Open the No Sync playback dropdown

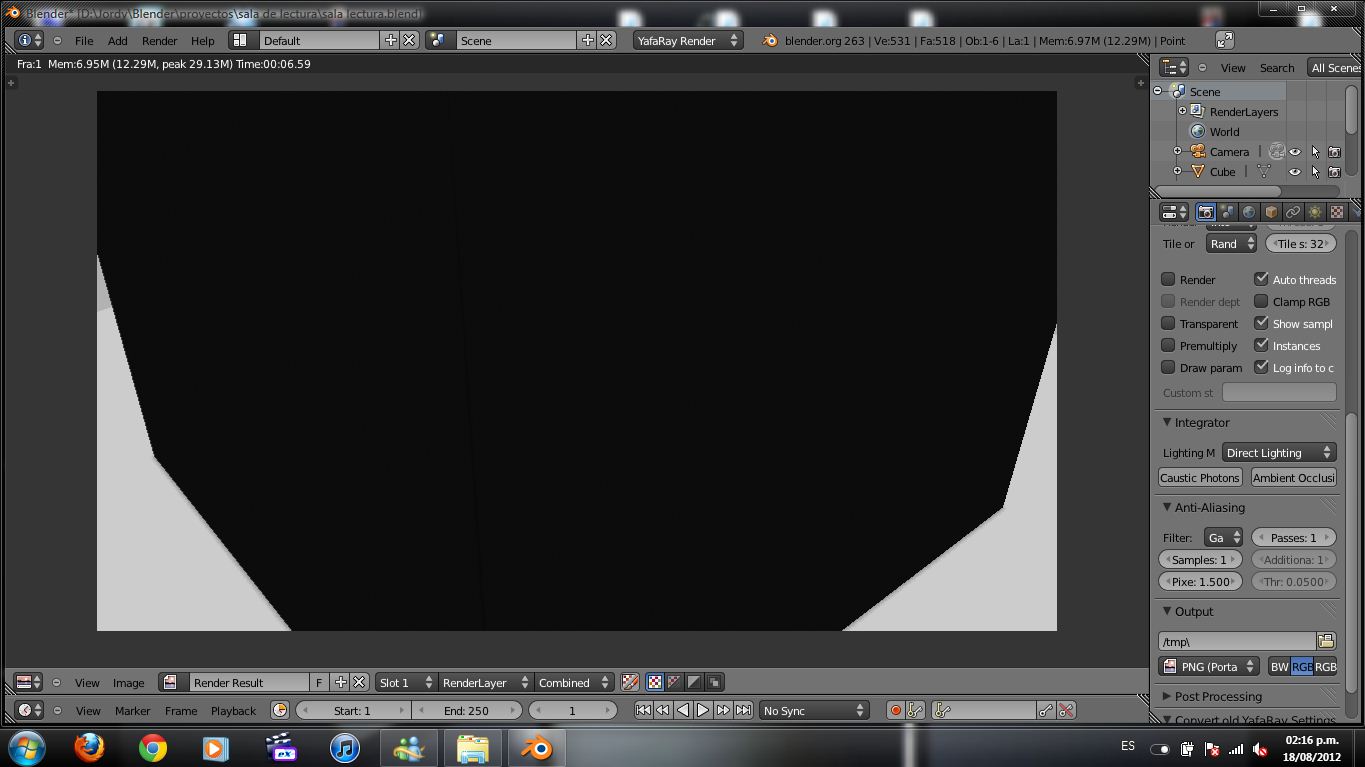pyautogui.click(x=813, y=710)
